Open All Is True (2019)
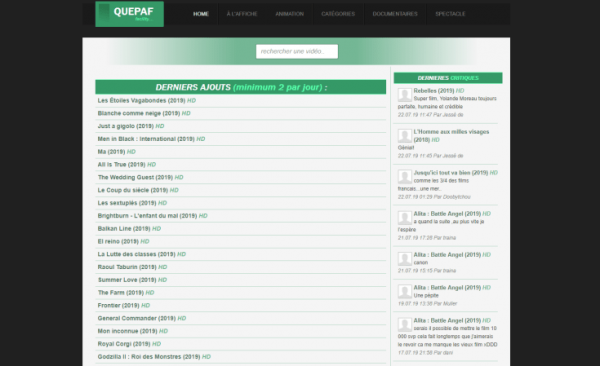 [x=127, y=165]
